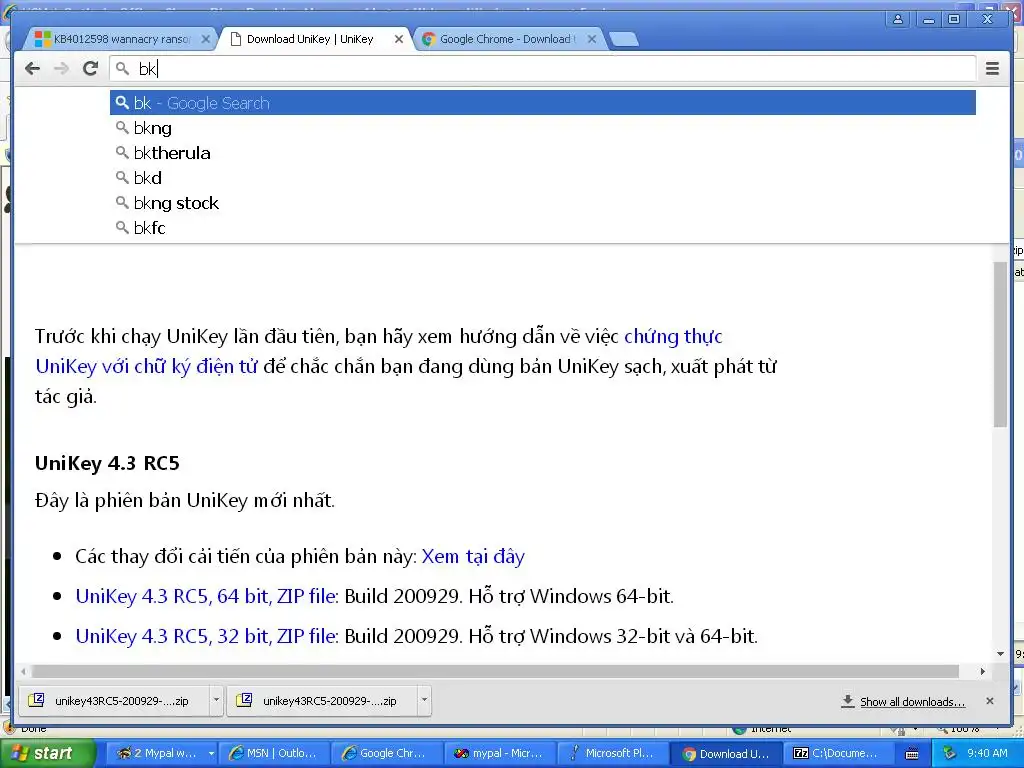Switch to 'C:\Docume...' 7-Zip taskbar window
Screen dimensions: 1024x768
839,754
